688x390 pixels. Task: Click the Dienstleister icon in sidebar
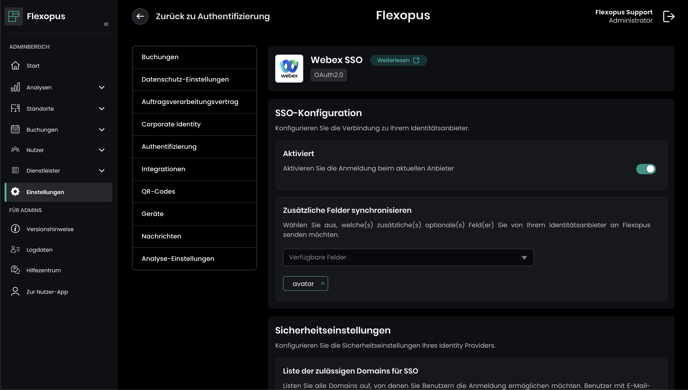[x=15, y=170]
